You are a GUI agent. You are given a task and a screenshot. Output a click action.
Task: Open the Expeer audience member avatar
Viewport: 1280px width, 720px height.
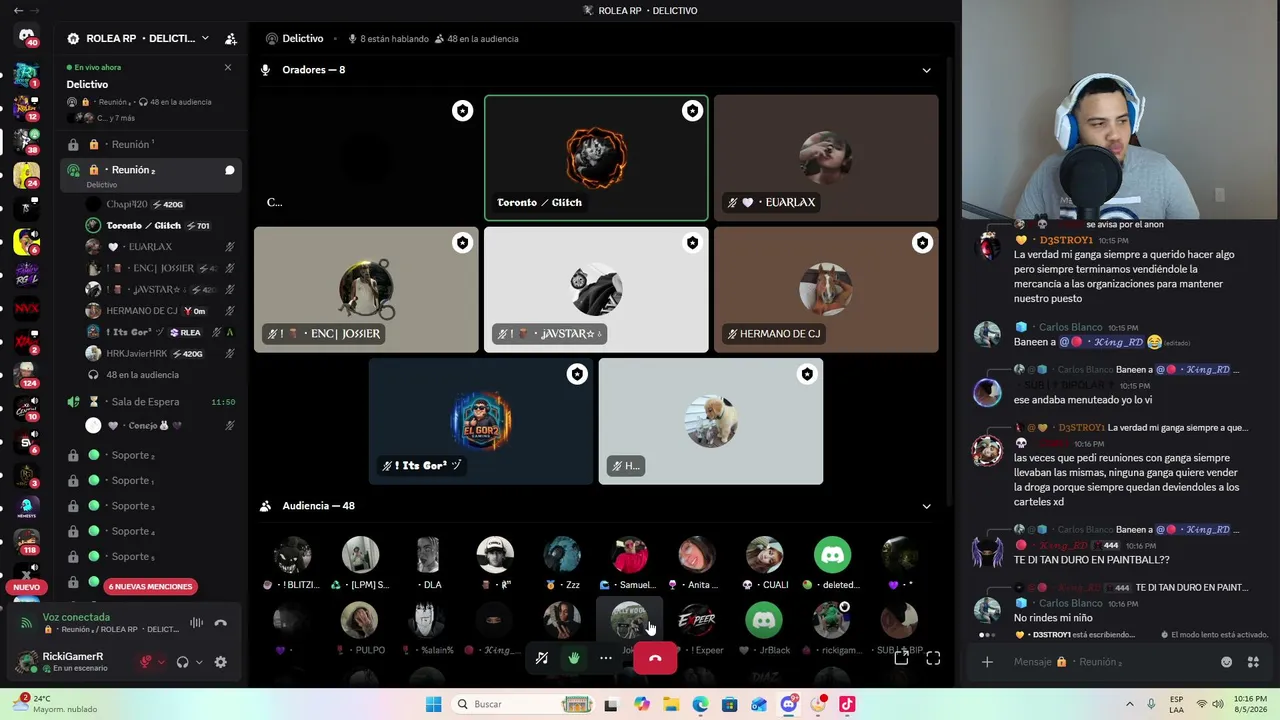697,621
